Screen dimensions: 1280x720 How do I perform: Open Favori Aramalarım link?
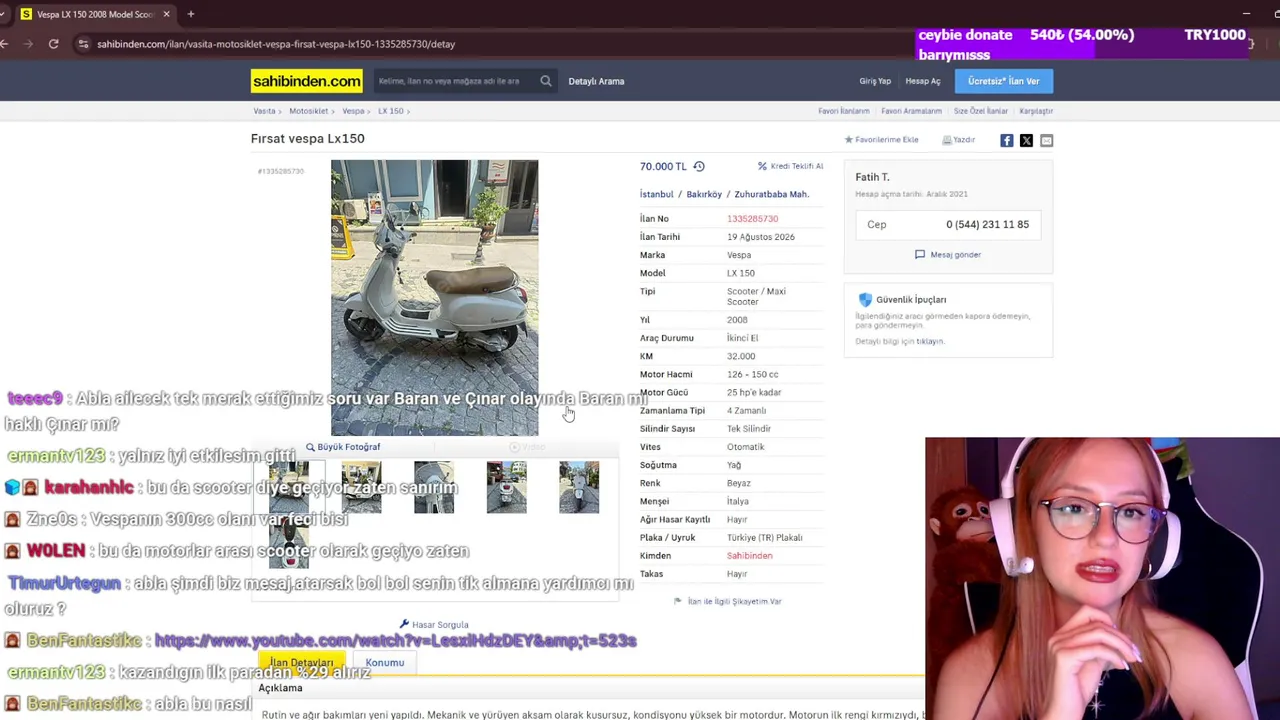pos(912,111)
